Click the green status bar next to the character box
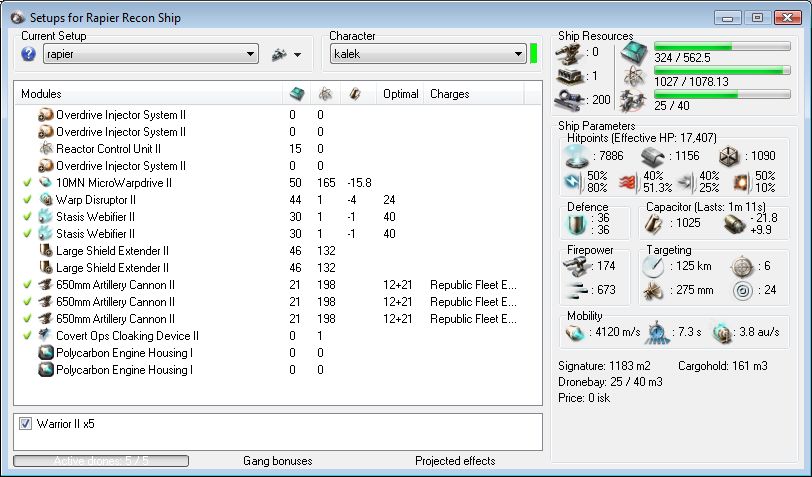Viewport: 812px width, 477px height. 534,54
